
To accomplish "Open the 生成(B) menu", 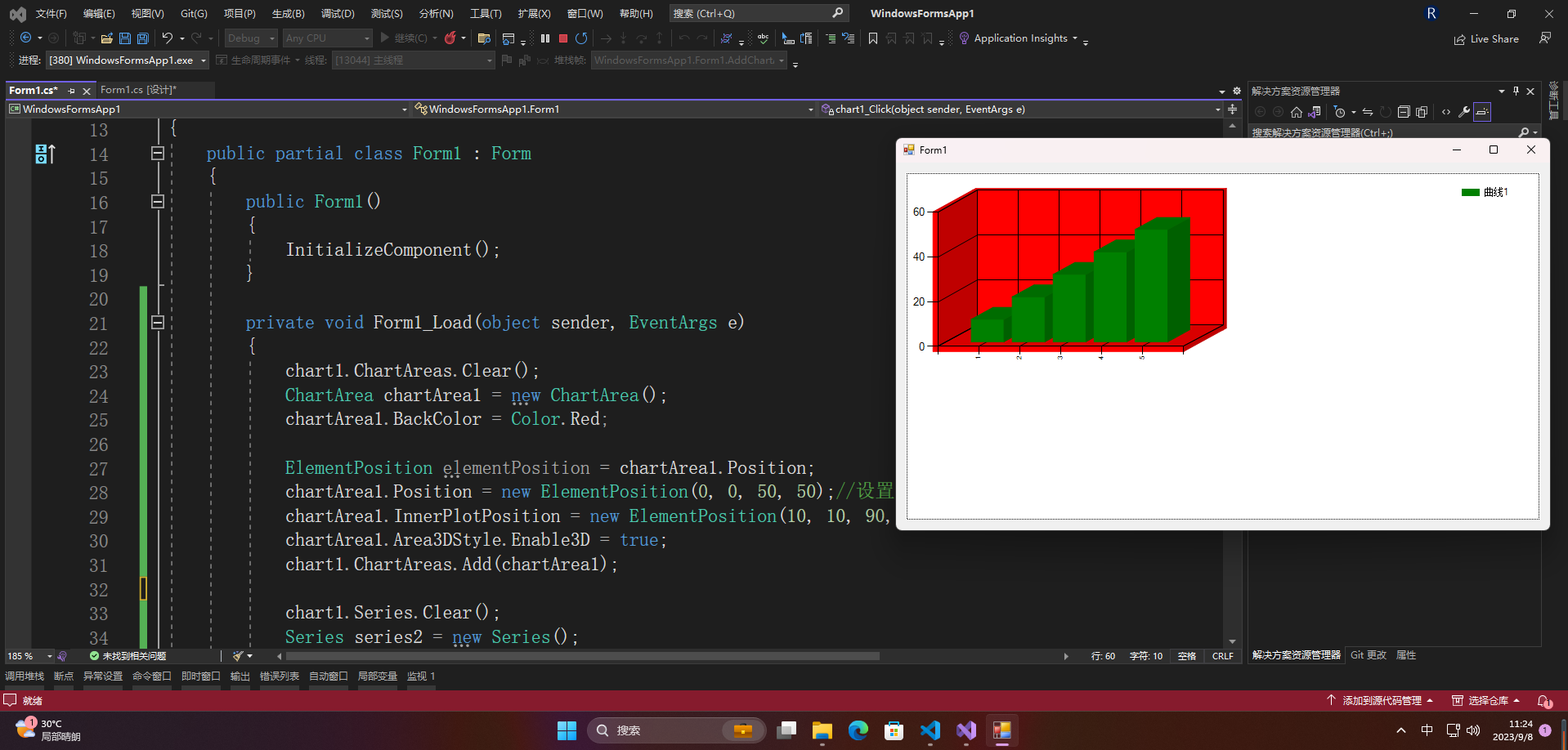I will pos(288,14).
